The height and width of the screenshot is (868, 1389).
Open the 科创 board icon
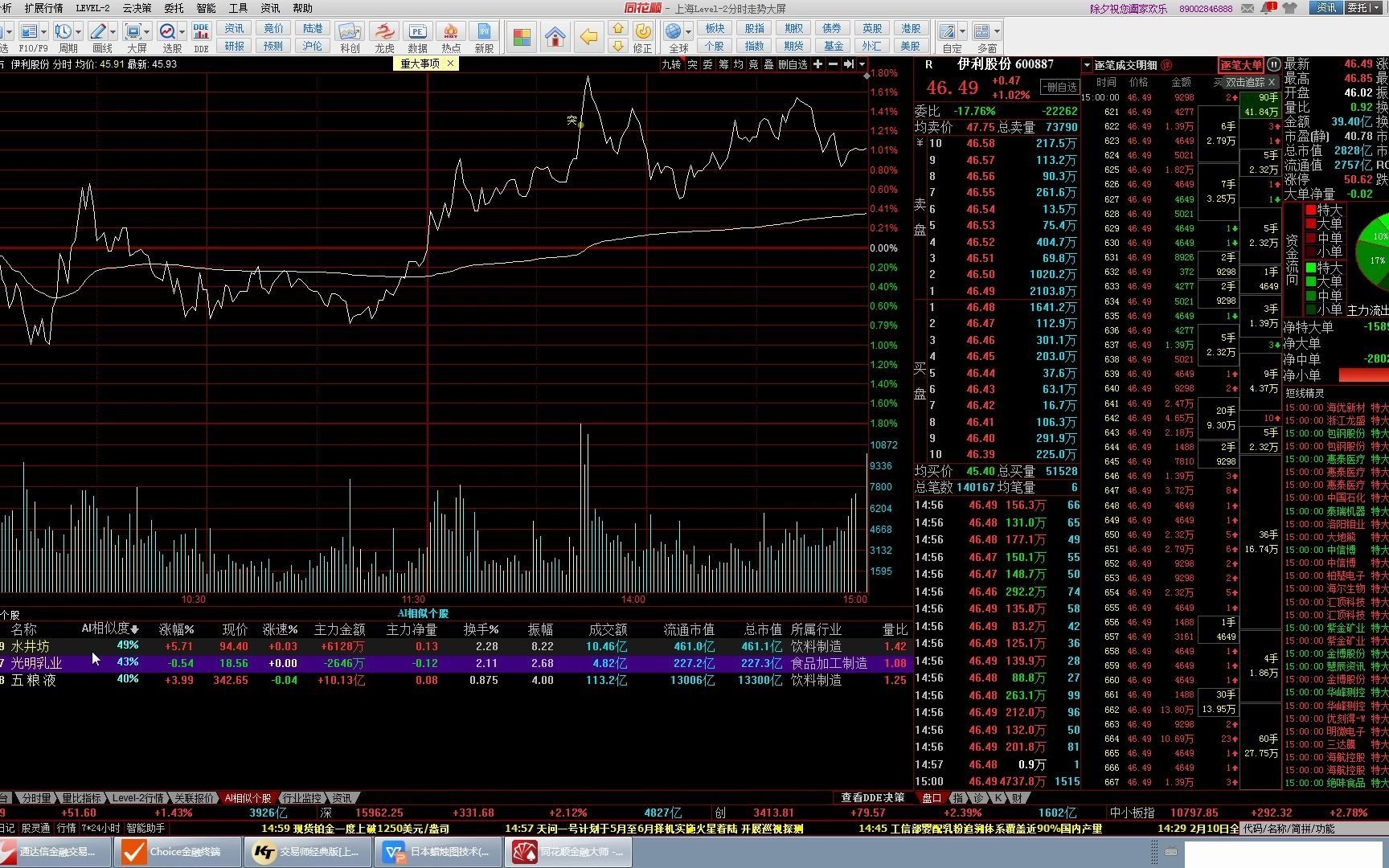pos(350,31)
